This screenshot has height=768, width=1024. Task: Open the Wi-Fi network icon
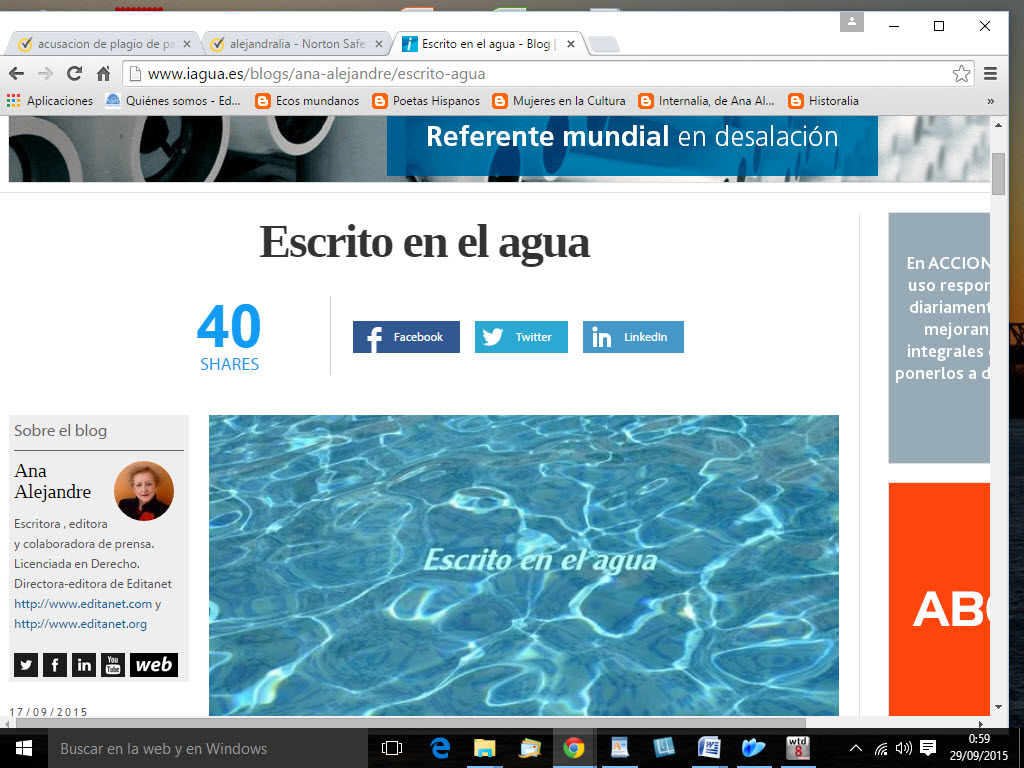point(881,748)
